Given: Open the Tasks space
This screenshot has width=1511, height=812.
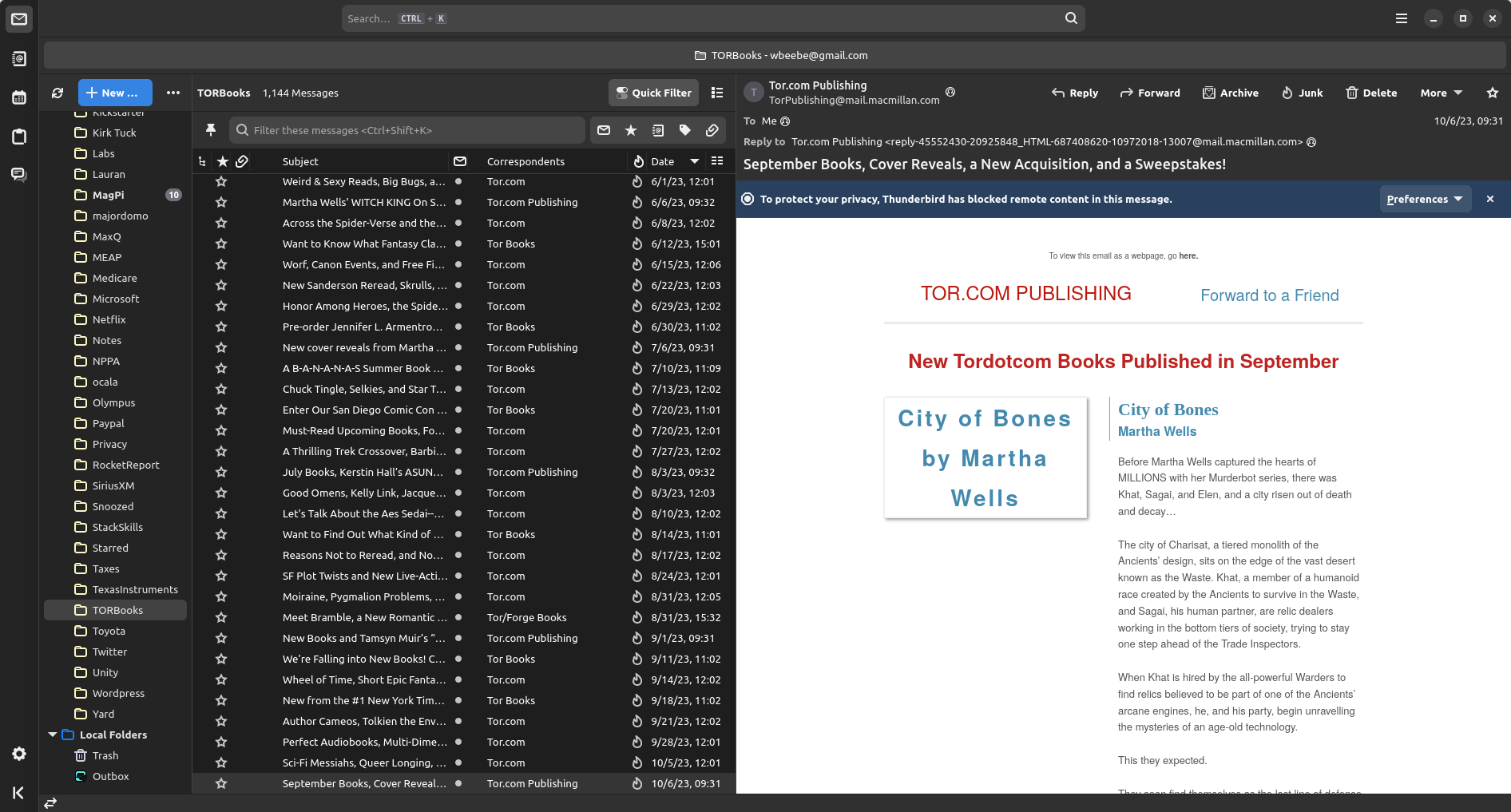Looking at the screenshot, I should 19,137.
